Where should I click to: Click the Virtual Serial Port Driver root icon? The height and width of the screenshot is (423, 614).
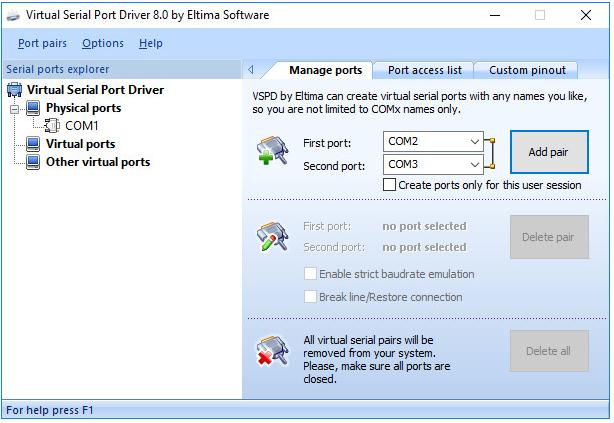click(15, 90)
